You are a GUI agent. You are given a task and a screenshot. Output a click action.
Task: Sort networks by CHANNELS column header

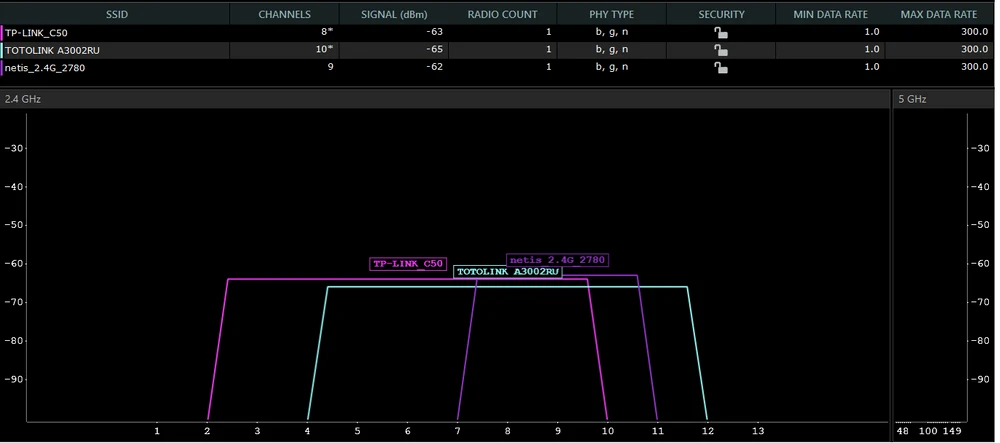284,14
